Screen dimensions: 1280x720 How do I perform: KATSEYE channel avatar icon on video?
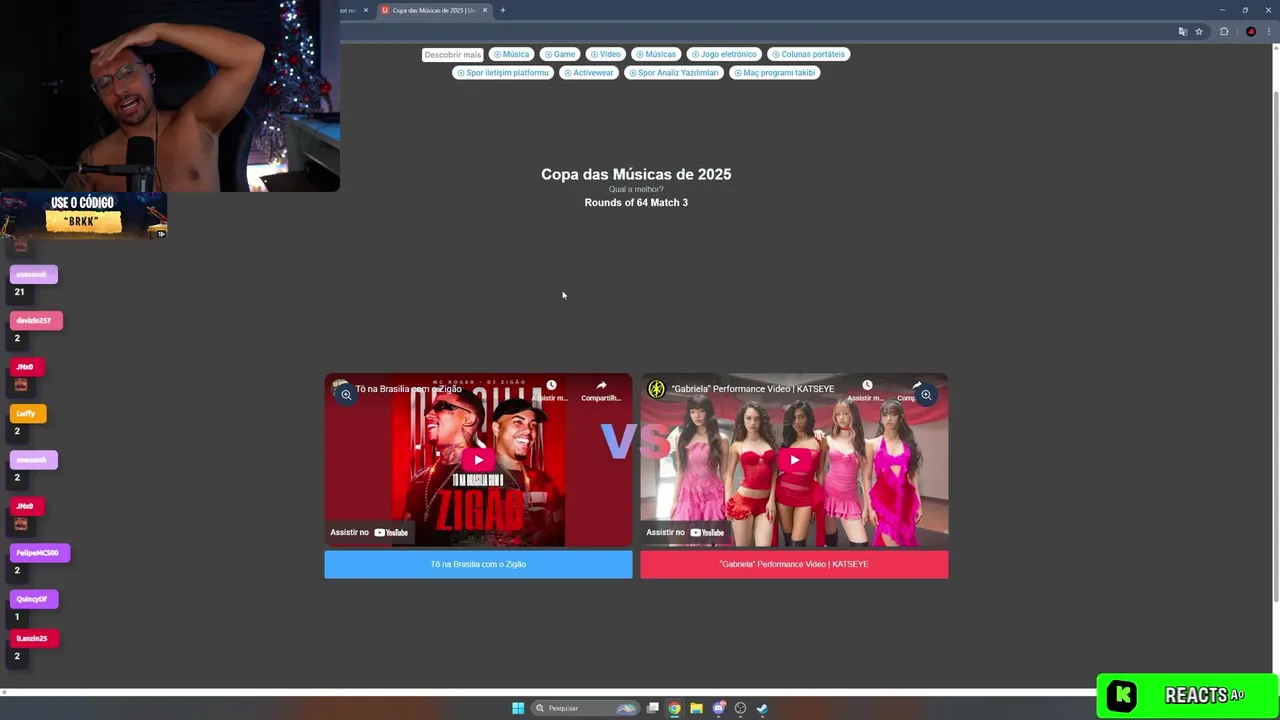656,389
